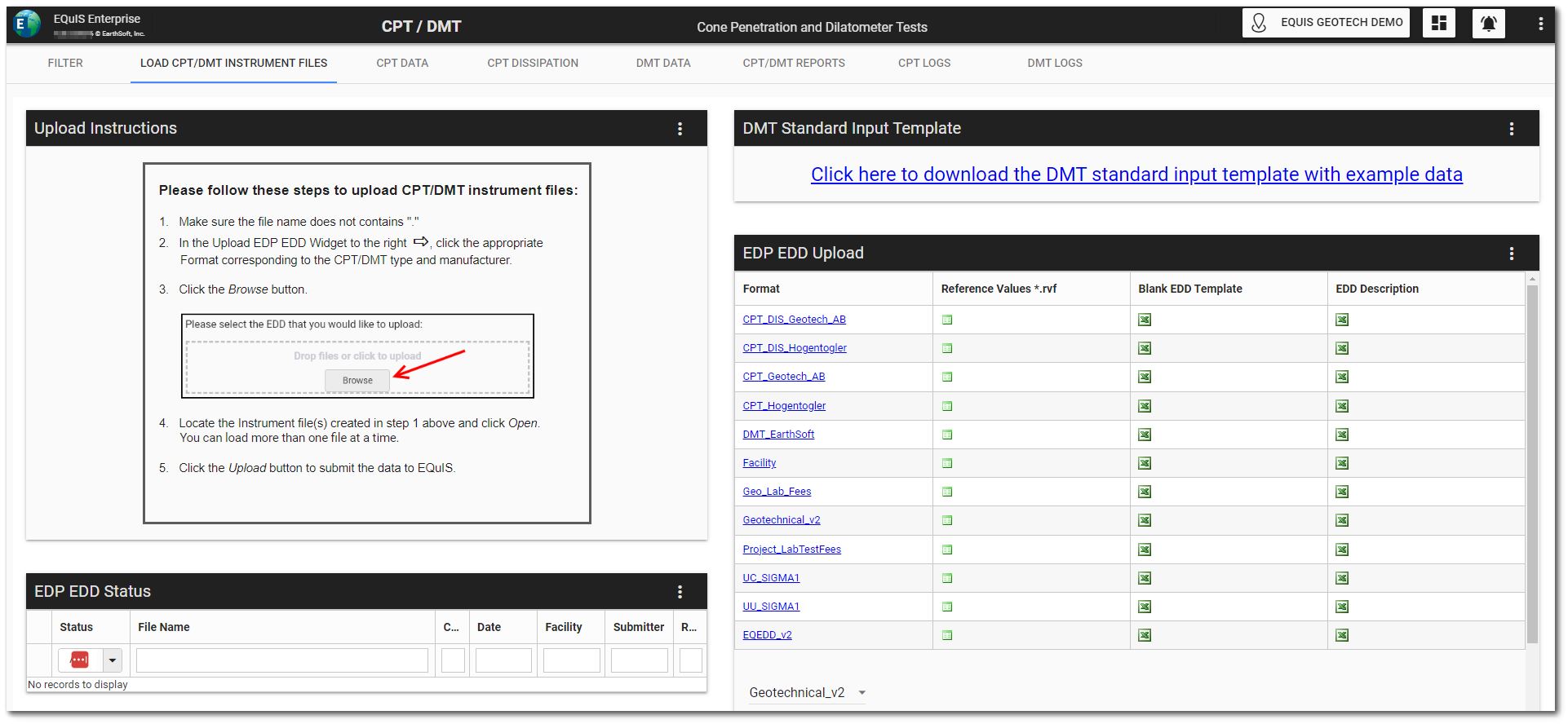Open the EQUIS GEOTECH DEMO user menu
The height and width of the screenshot is (724, 1568).
[1328, 23]
